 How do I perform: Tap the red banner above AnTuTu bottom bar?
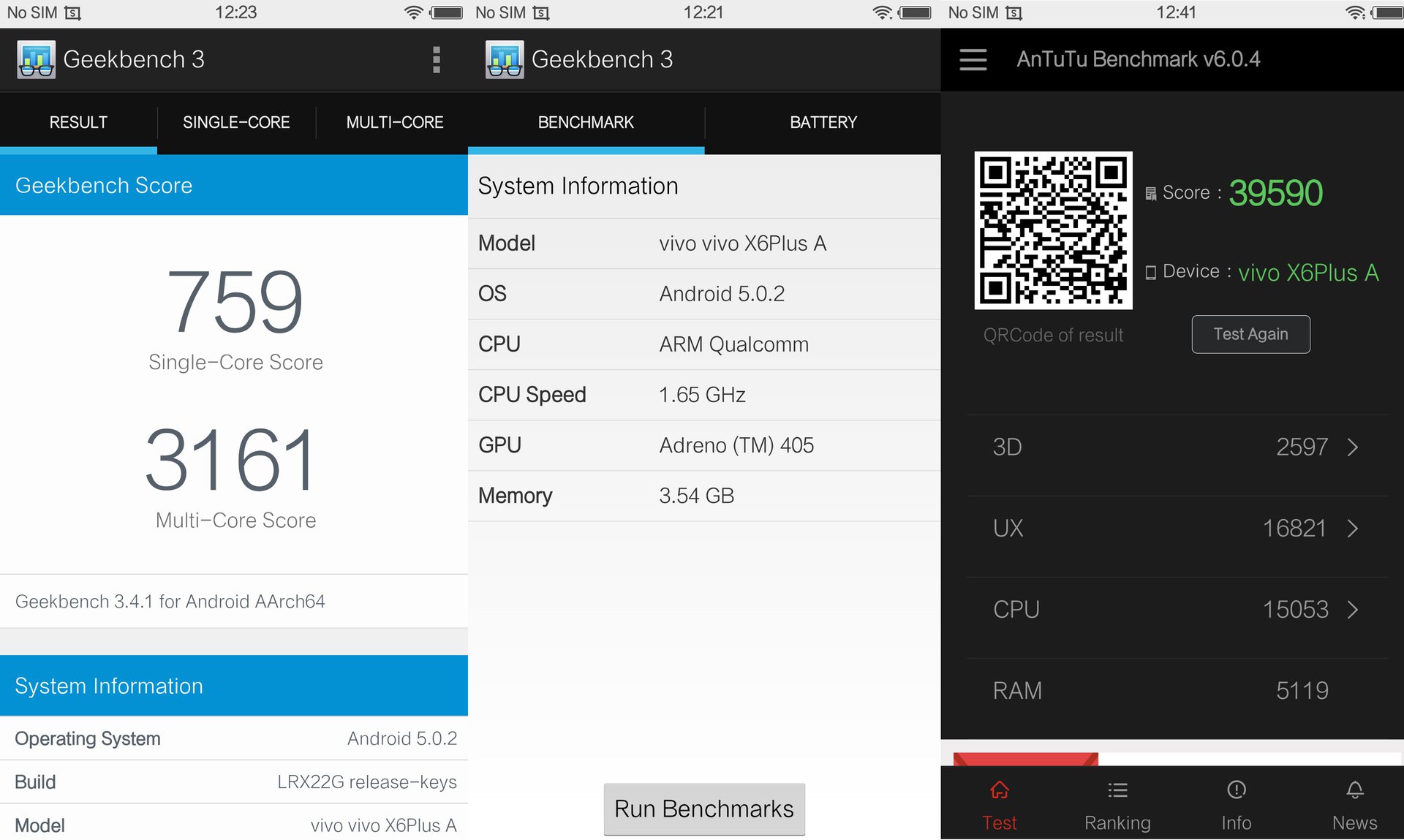pyautogui.click(x=1026, y=759)
